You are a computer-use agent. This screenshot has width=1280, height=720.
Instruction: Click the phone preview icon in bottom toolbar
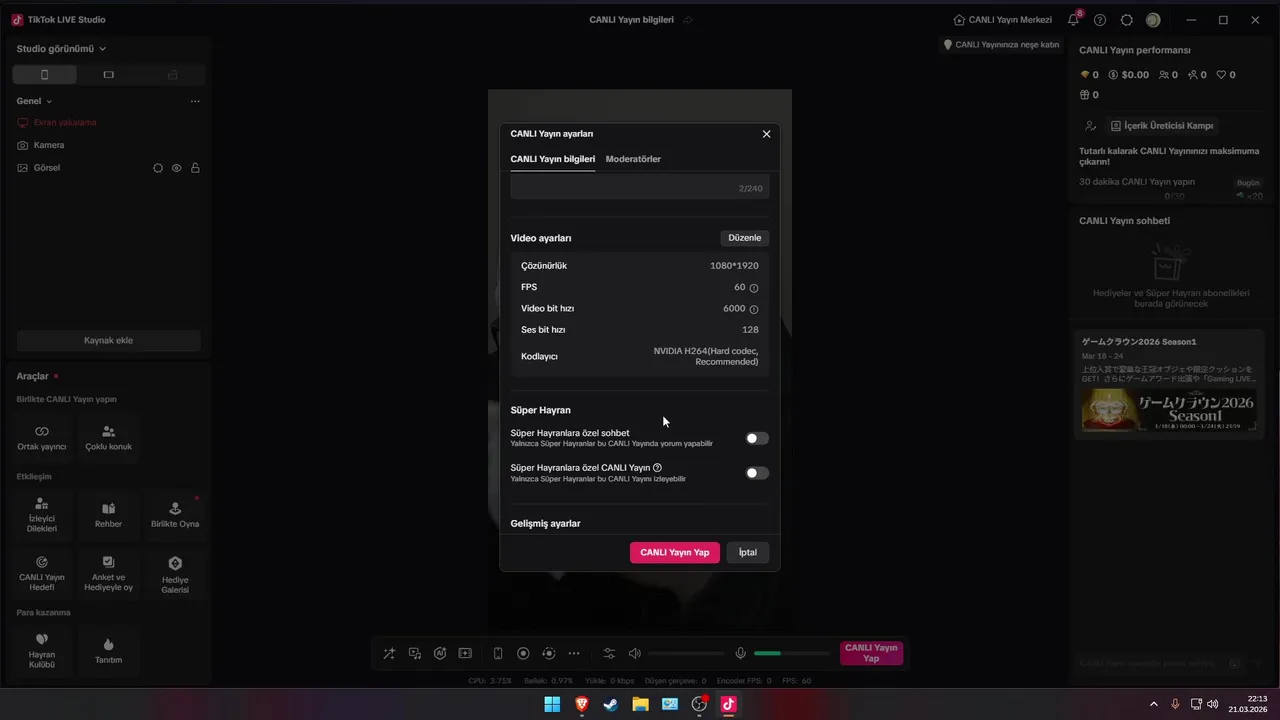click(x=498, y=653)
